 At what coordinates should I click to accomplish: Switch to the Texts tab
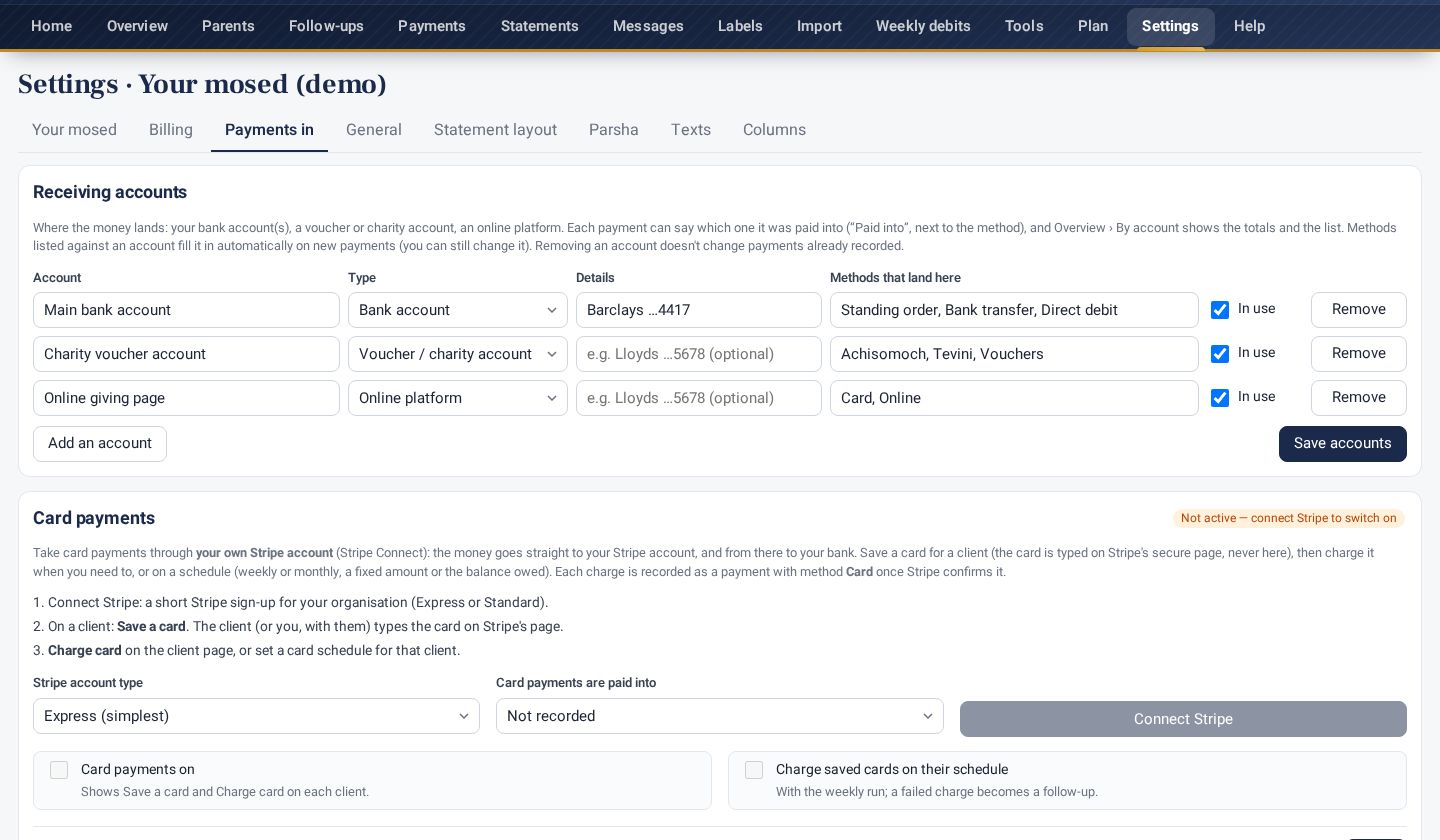pyautogui.click(x=691, y=130)
